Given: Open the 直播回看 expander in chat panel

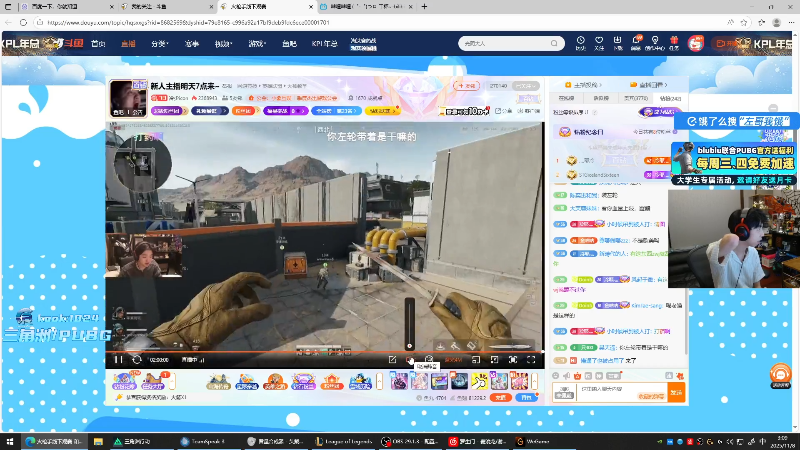Looking at the screenshot, I should [648, 85].
